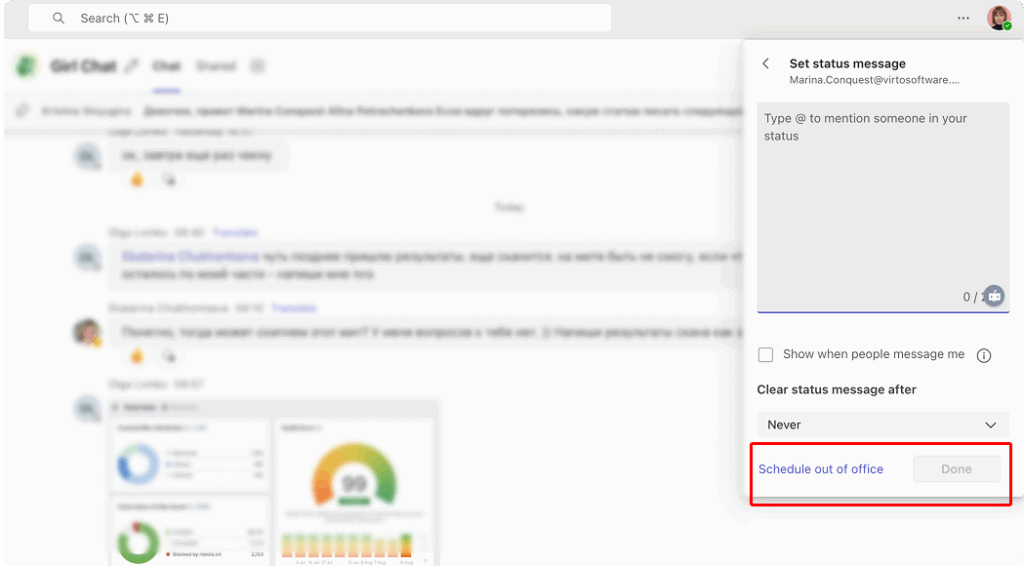Click the add tab plus icon
1024x566 pixels.
click(257, 67)
